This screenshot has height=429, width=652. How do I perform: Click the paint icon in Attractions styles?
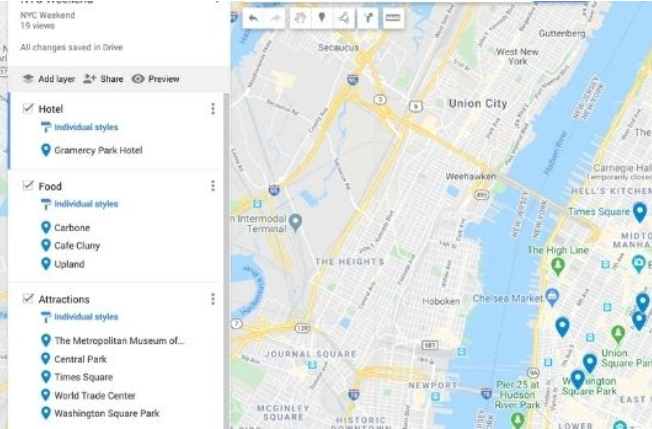(45, 317)
